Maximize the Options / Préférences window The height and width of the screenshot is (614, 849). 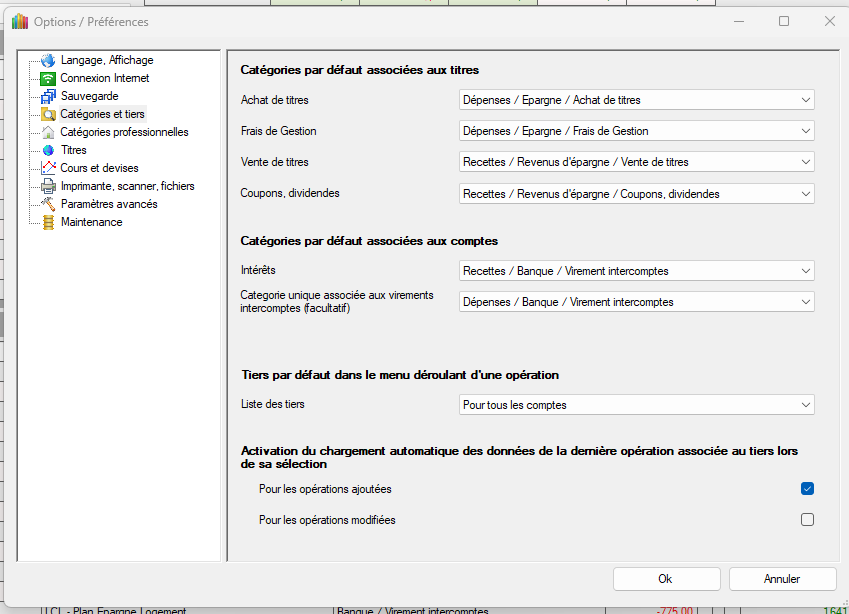tap(784, 21)
